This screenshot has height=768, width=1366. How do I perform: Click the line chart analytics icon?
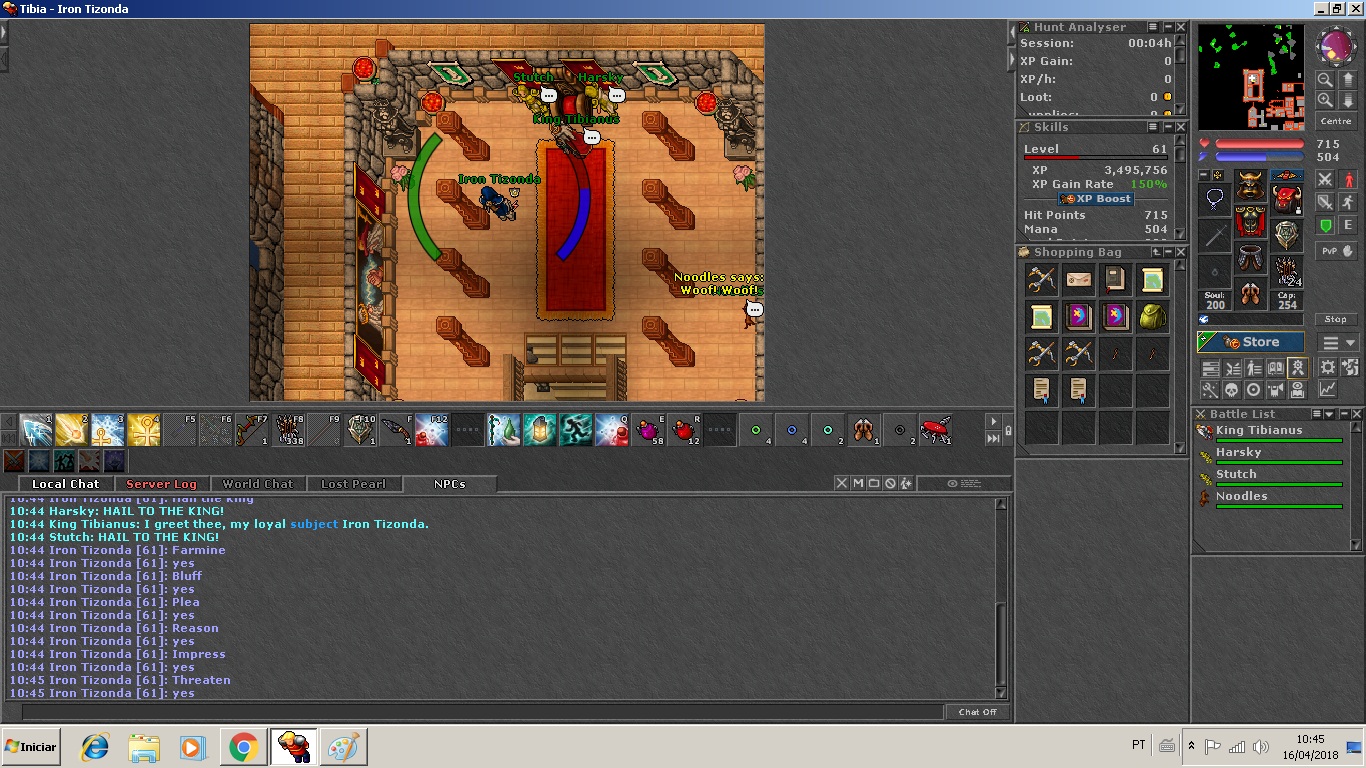tap(1327, 390)
